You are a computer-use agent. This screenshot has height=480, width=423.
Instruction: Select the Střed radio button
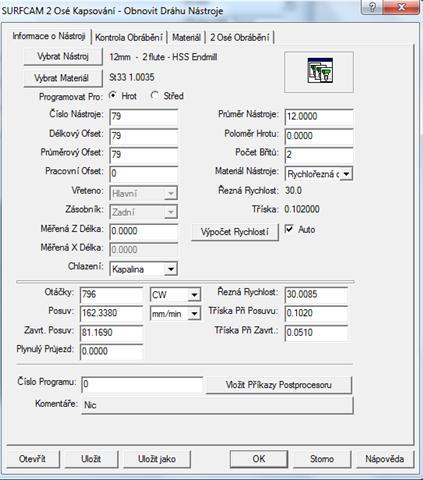coord(154,96)
